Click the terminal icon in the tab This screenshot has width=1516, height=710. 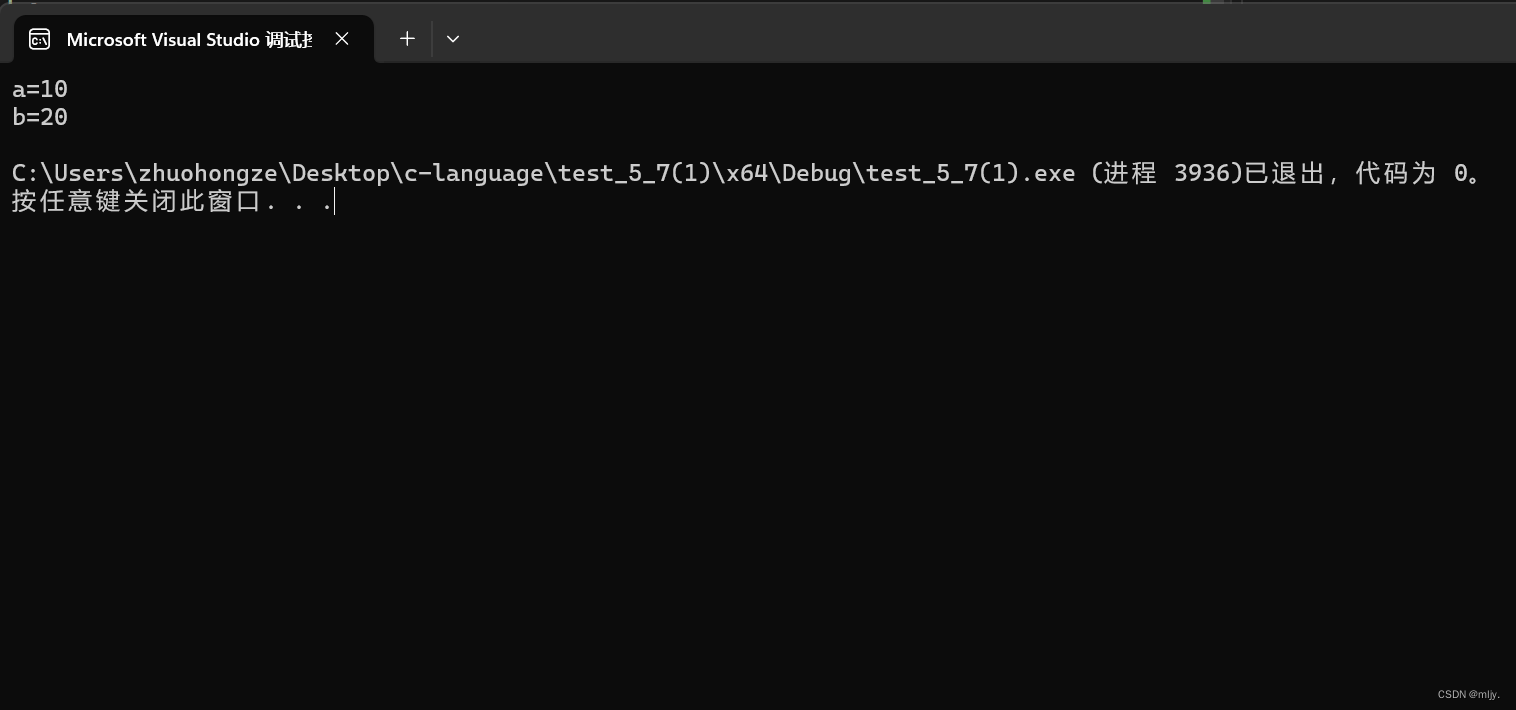(40, 39)
